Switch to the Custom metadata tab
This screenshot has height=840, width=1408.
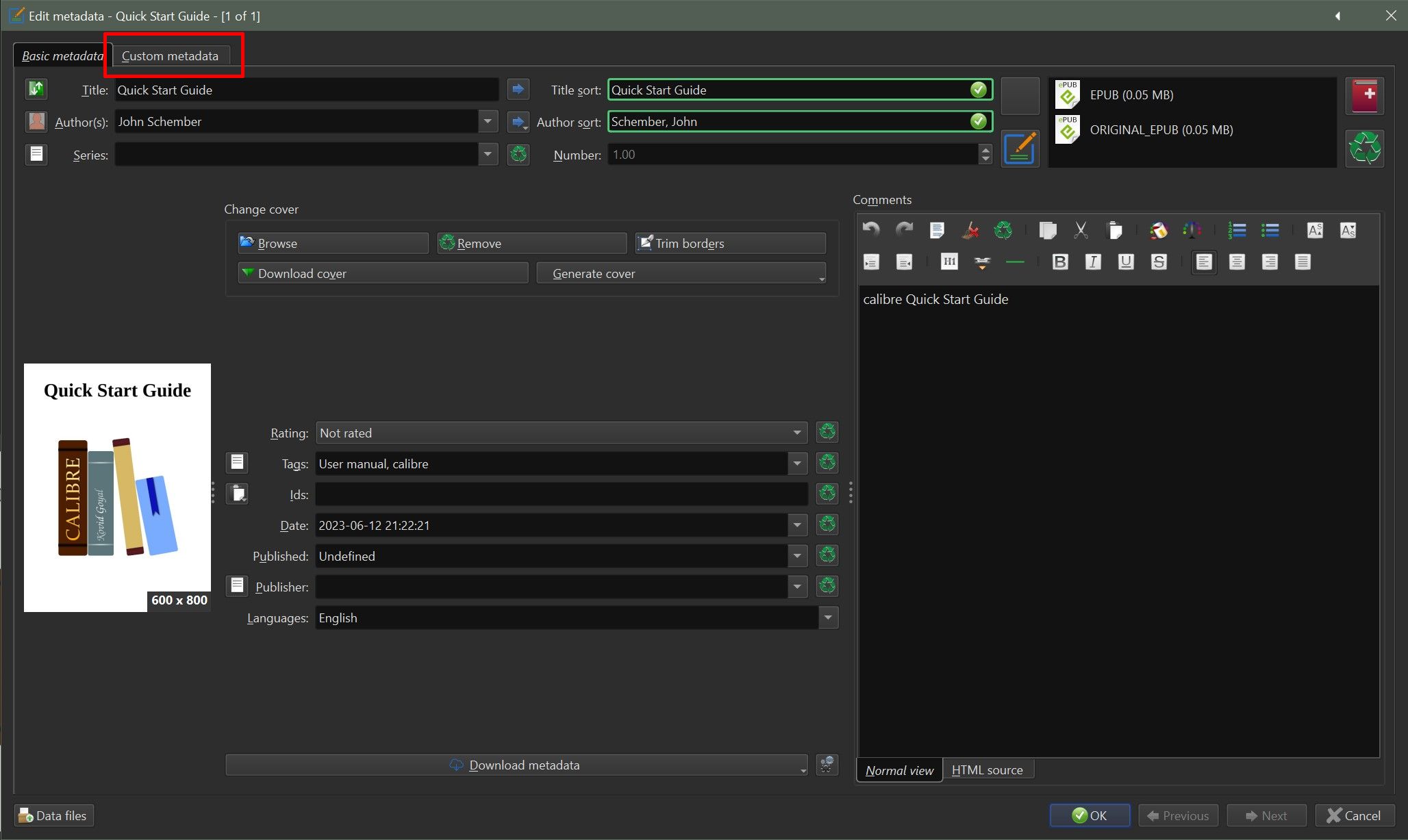[170, 56]
